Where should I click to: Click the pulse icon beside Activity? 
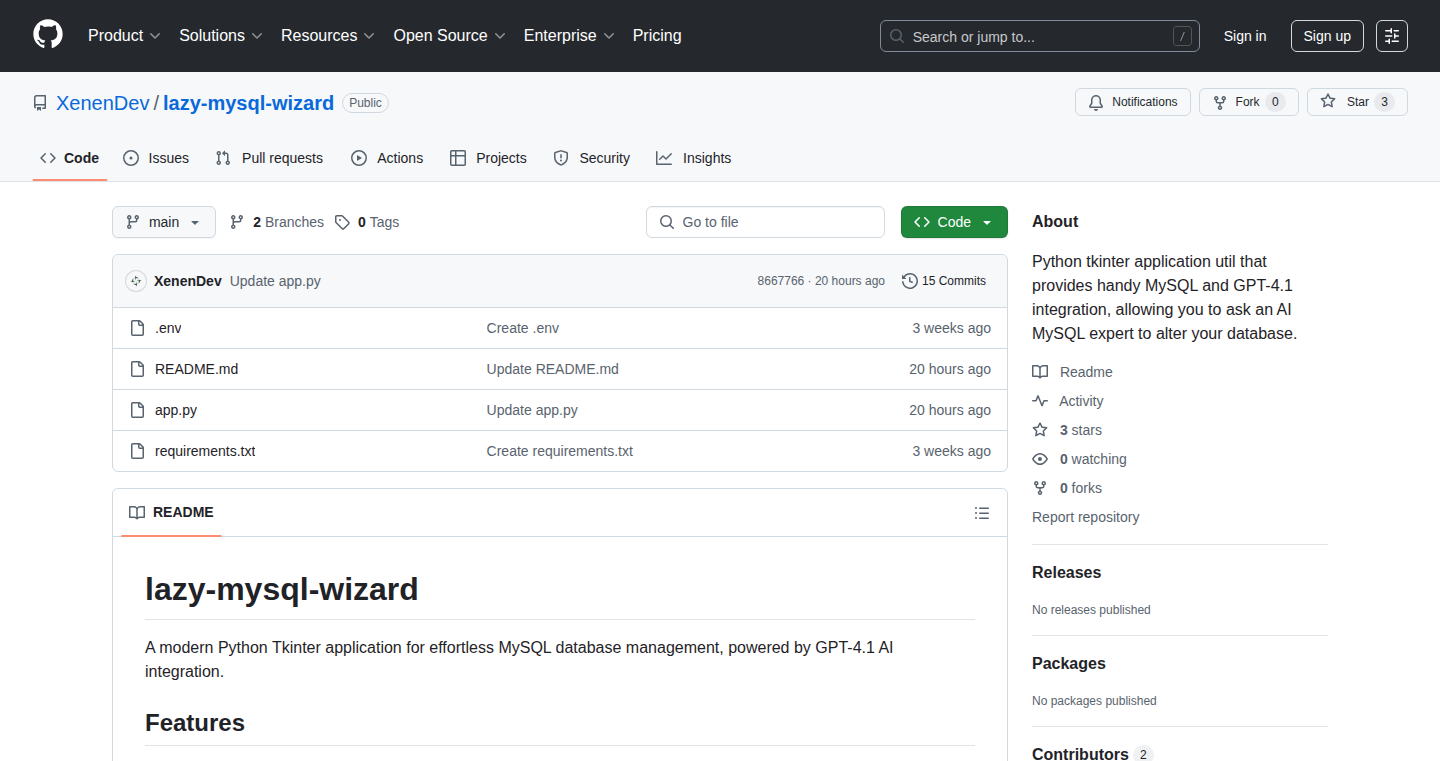pos(1040,401)
